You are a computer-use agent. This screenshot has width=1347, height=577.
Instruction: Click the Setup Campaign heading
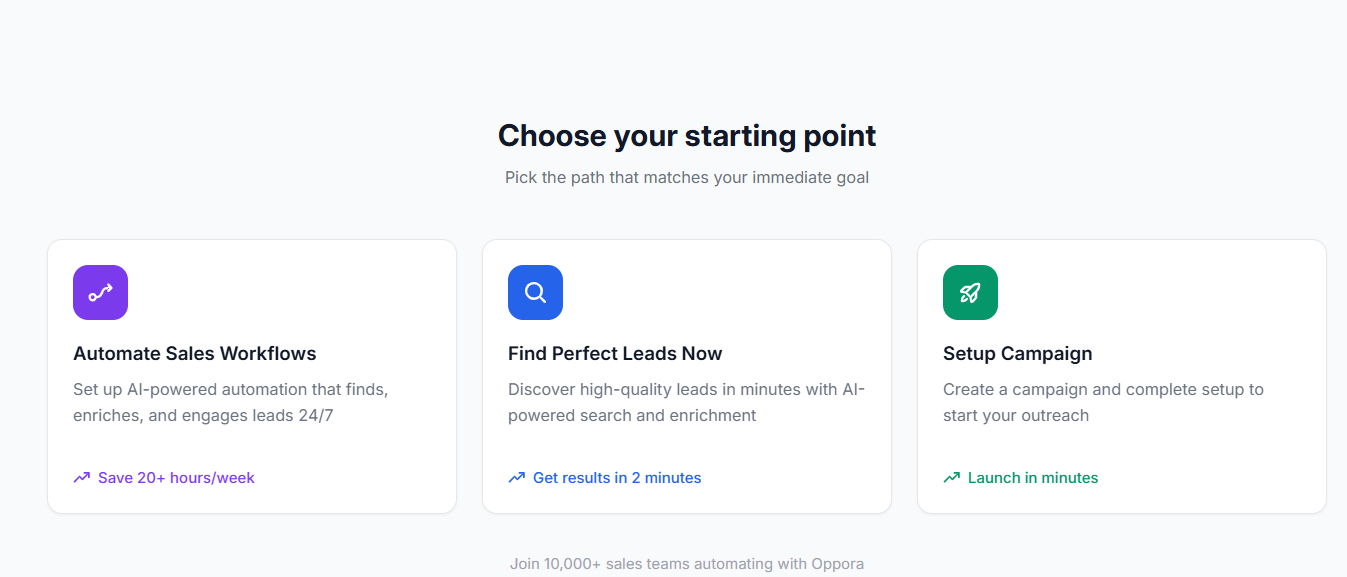click(x=1018, y=353)
